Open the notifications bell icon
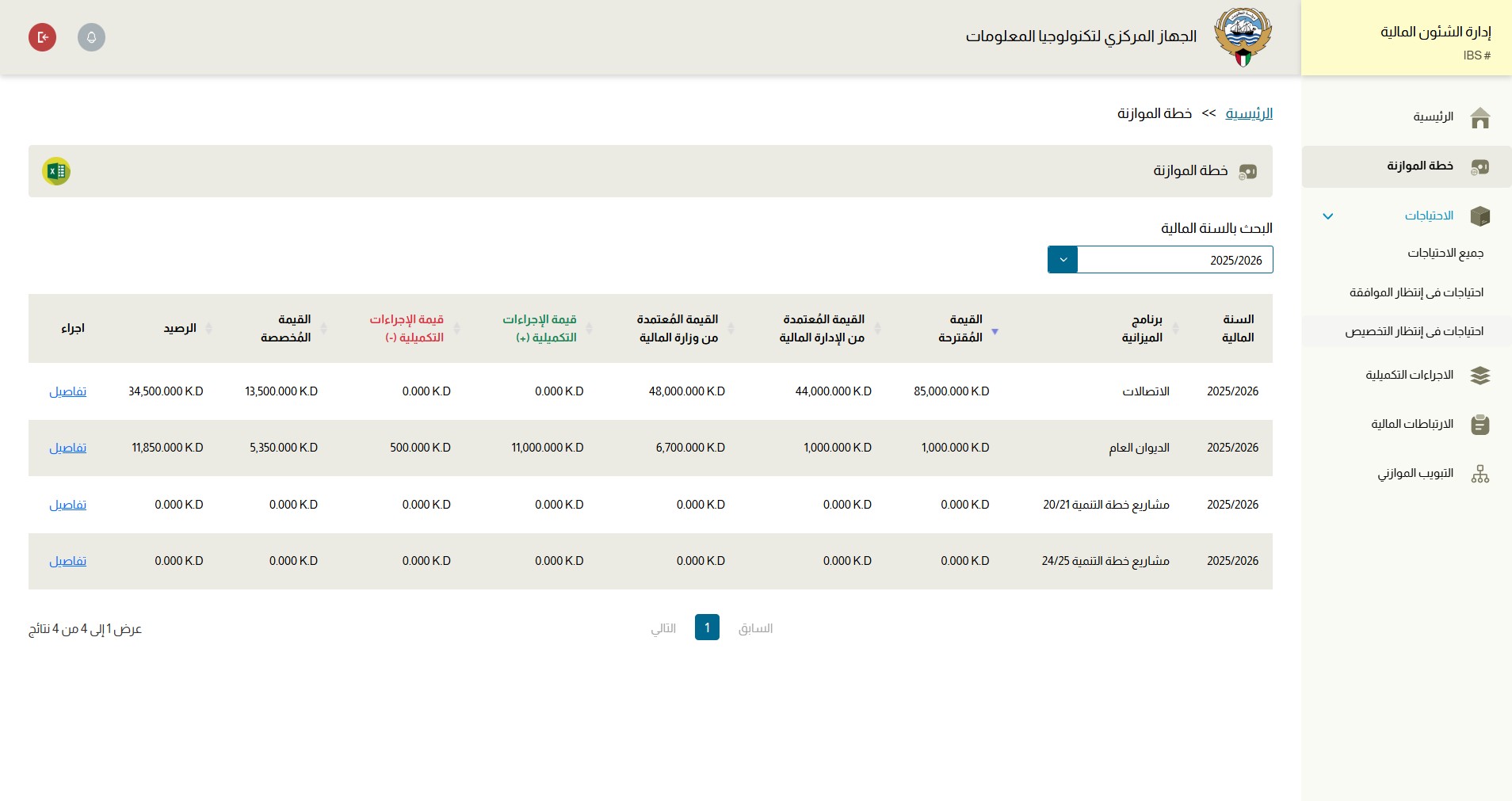 tap(91, 36)
